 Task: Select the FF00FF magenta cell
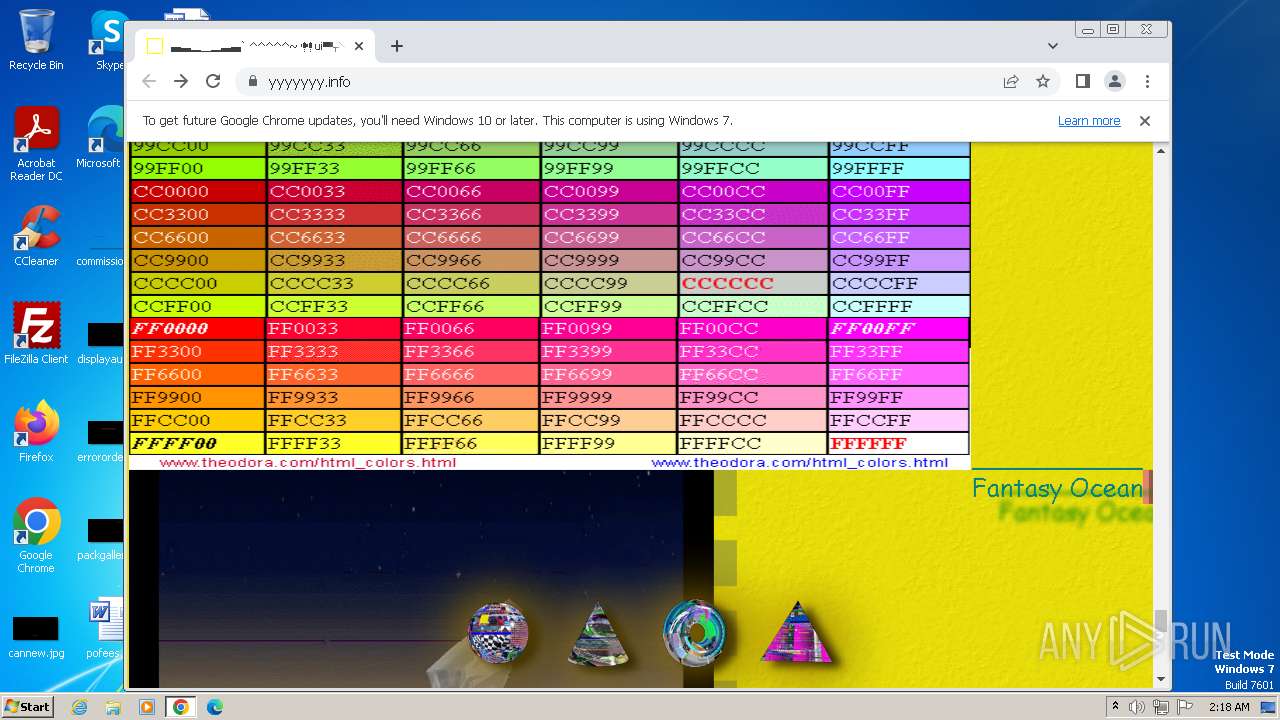[899, 328]
